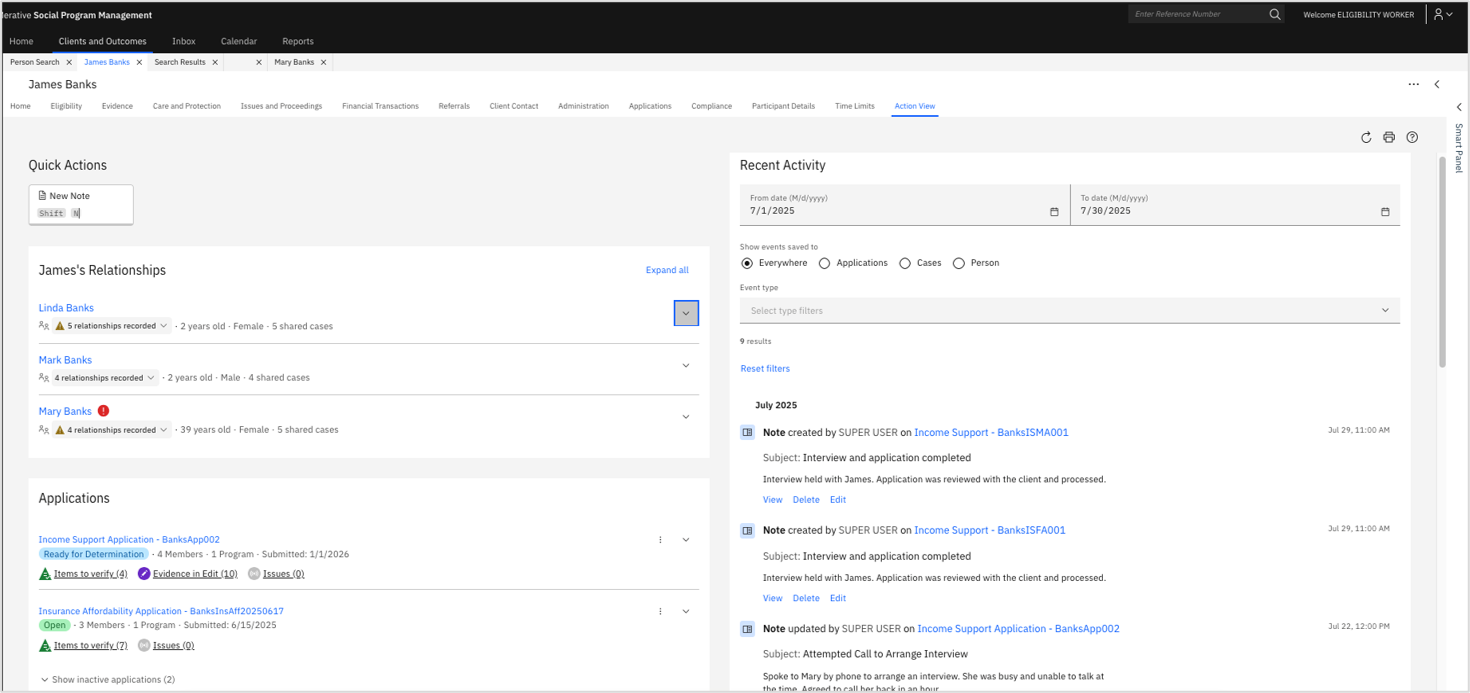Select the Applications radio button
Screen dimensions: 1470x693
[824, 263]
